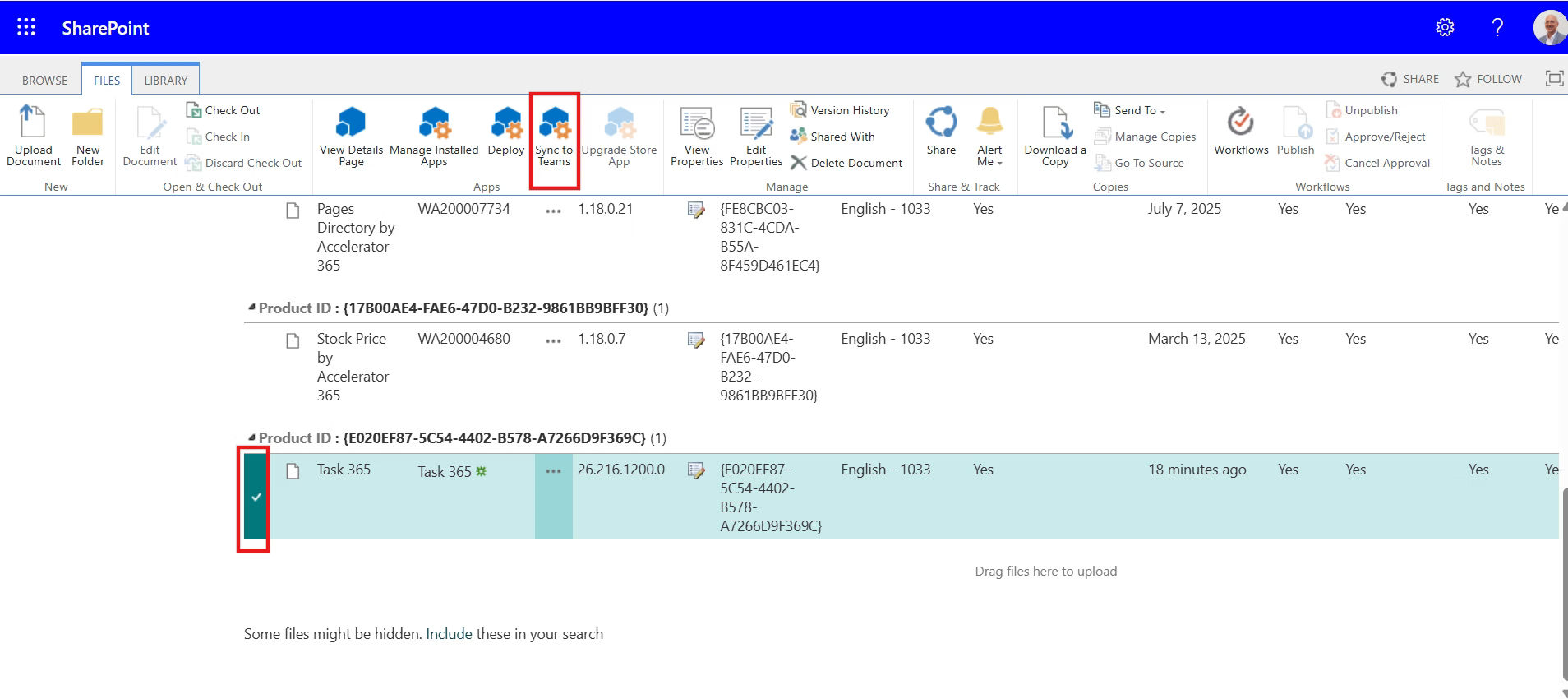This screenshot has width=1568, height=699.
Task: Click the Task 365 file icon
Action: coord(293,471)
